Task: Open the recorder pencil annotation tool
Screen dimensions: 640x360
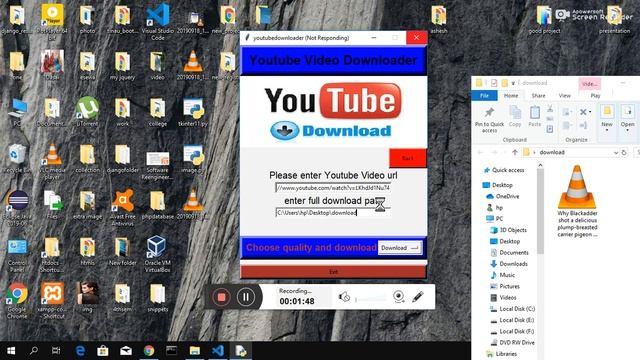Action: [x=418, y=297]
